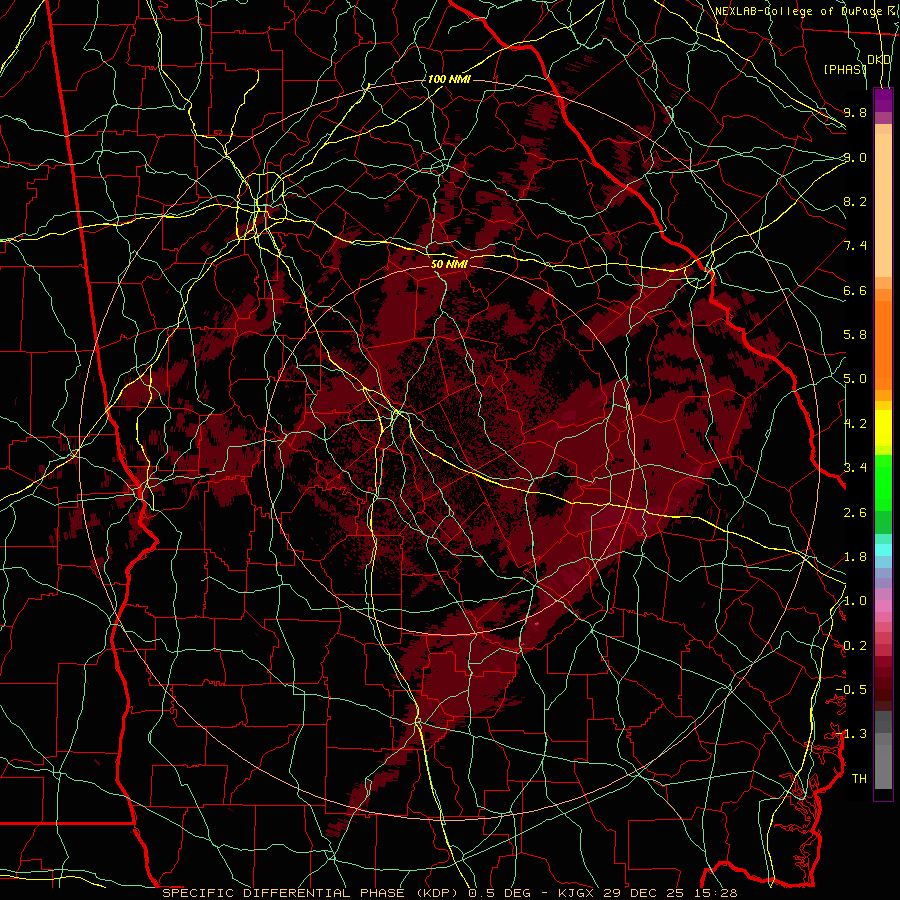900x900 pixels.
Task: Click the 4.2 value on the color scale
Action: pyautogui.click(x=855, y=424)
